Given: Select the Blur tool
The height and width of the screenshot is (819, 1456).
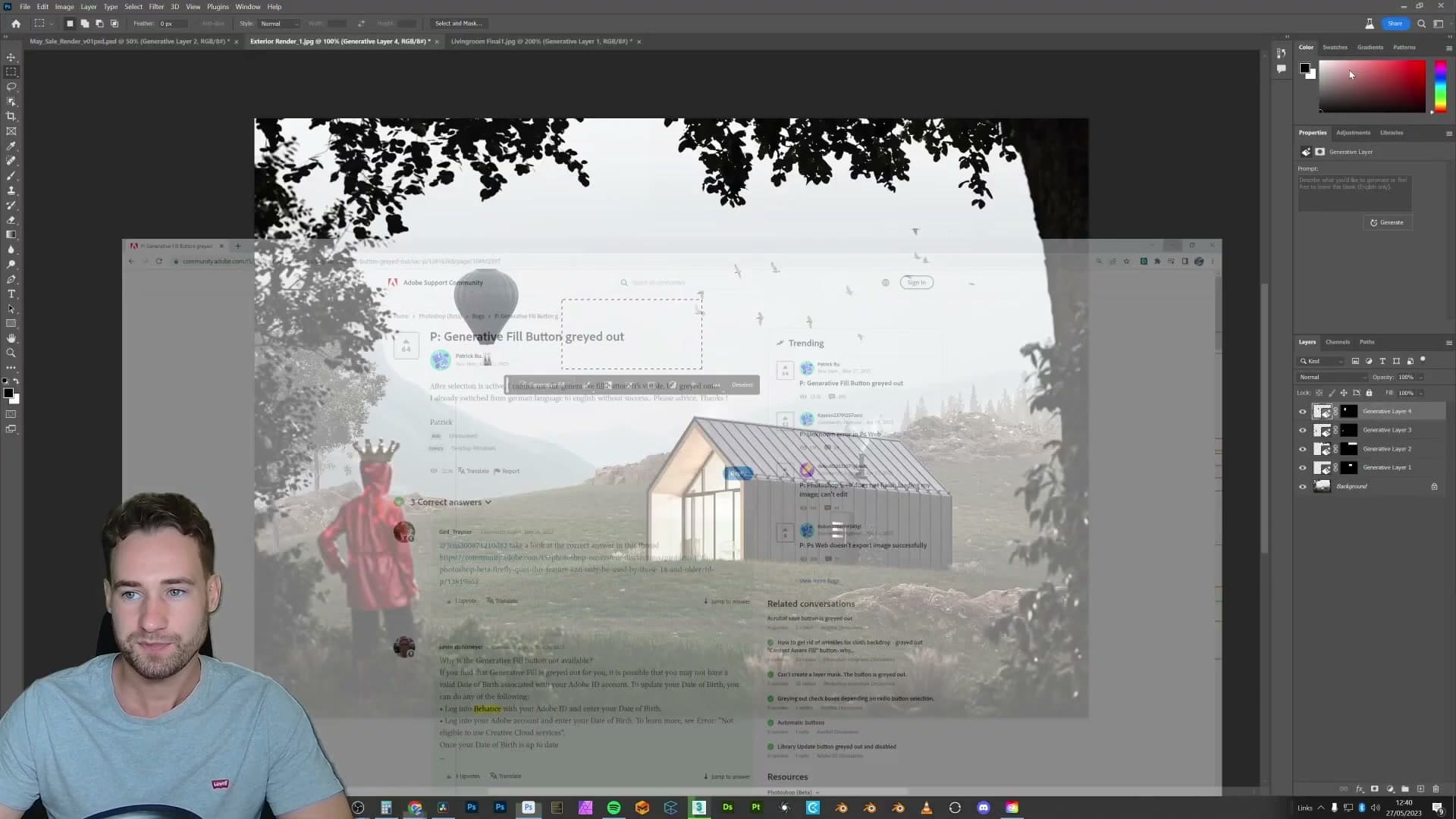Looking at the screenshot, I should point(11,249).
